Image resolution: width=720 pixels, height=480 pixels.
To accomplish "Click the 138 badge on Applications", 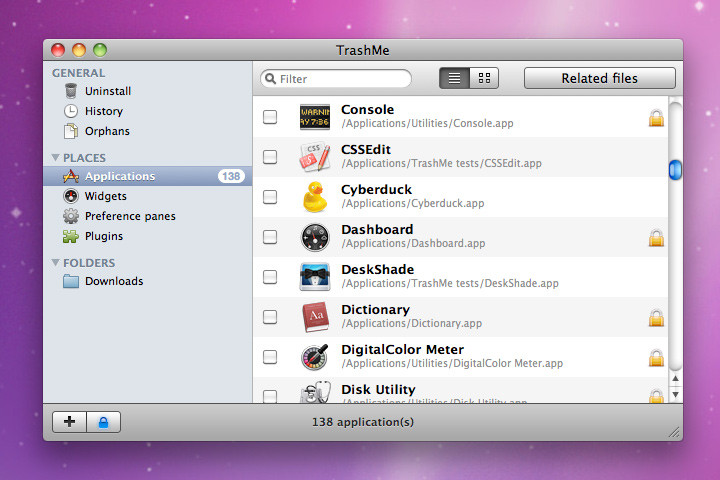I will point(231,176).
